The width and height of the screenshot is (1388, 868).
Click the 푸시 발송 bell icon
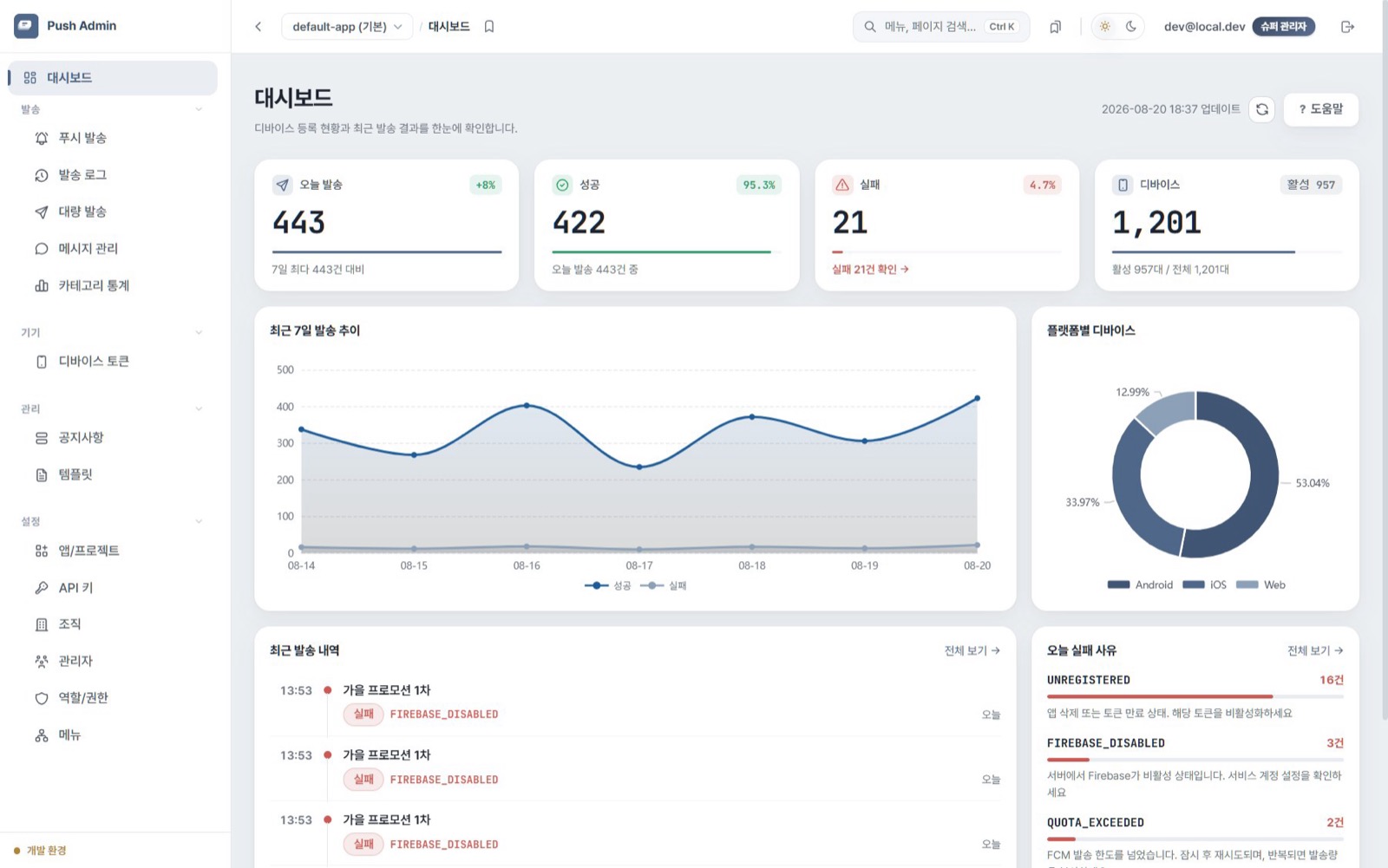(42, 138)
